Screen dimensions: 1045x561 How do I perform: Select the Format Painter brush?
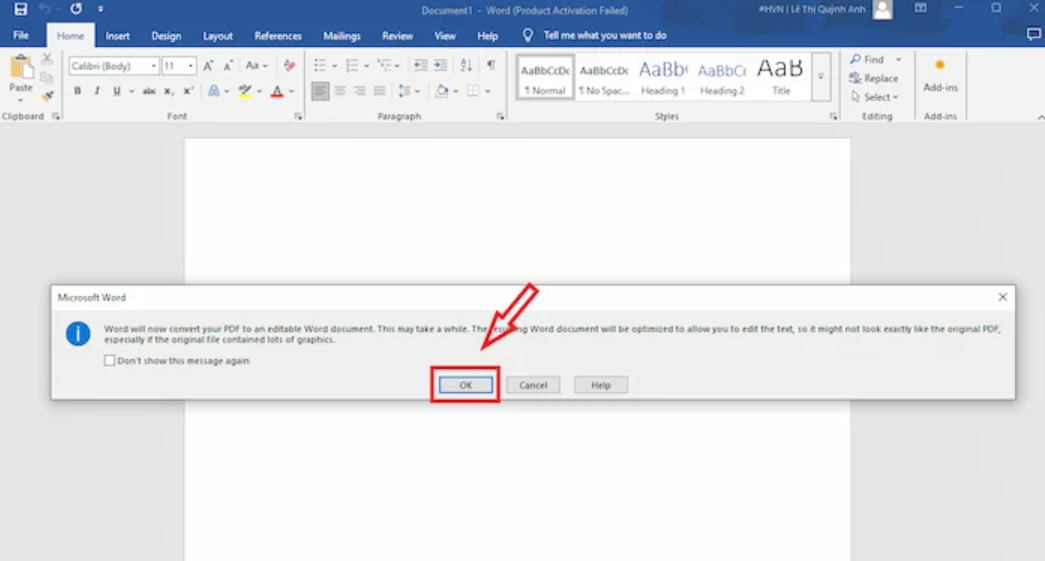(47, 96)
